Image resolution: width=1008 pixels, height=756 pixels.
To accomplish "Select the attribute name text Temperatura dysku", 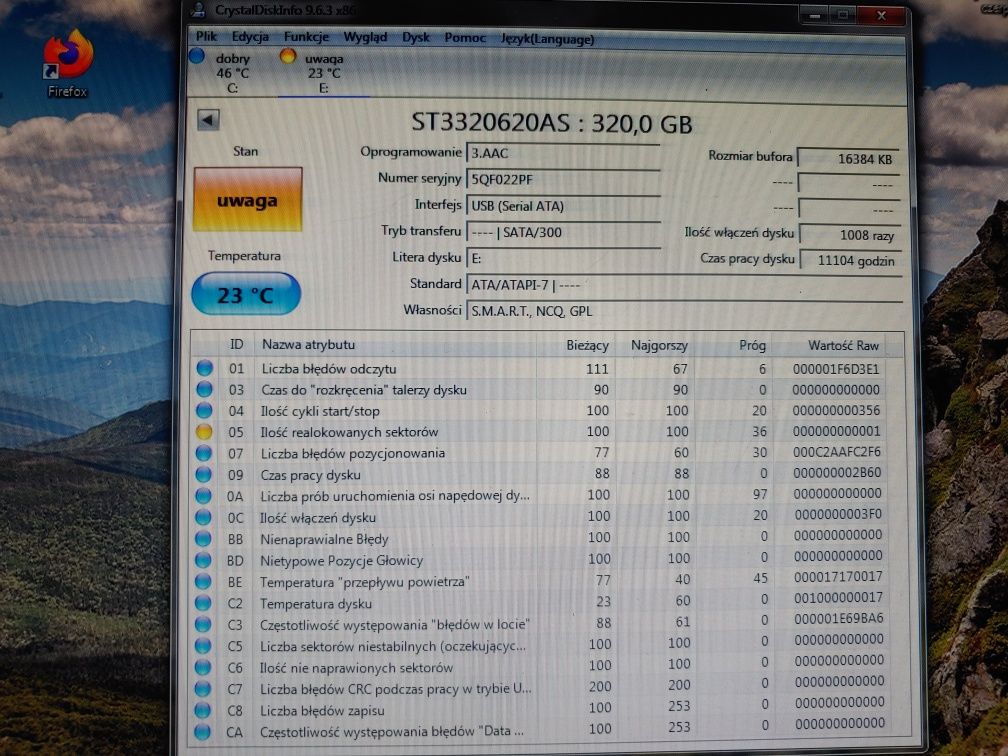I will pos(316,604).
